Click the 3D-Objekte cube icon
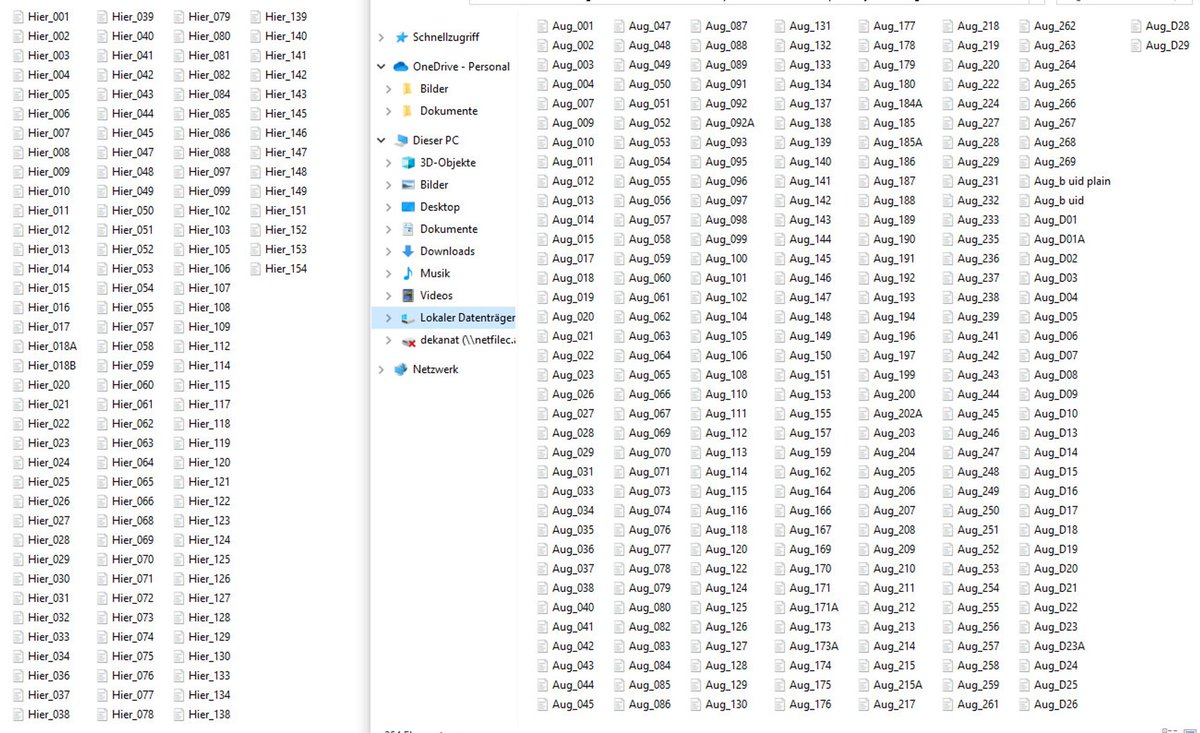 pos(408,163)
